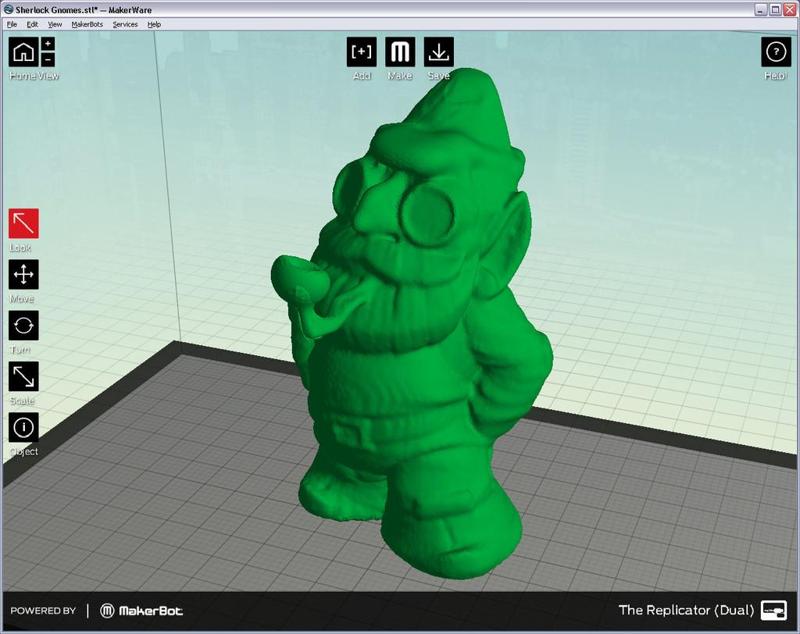Open the Services menu

coord(125,24)
